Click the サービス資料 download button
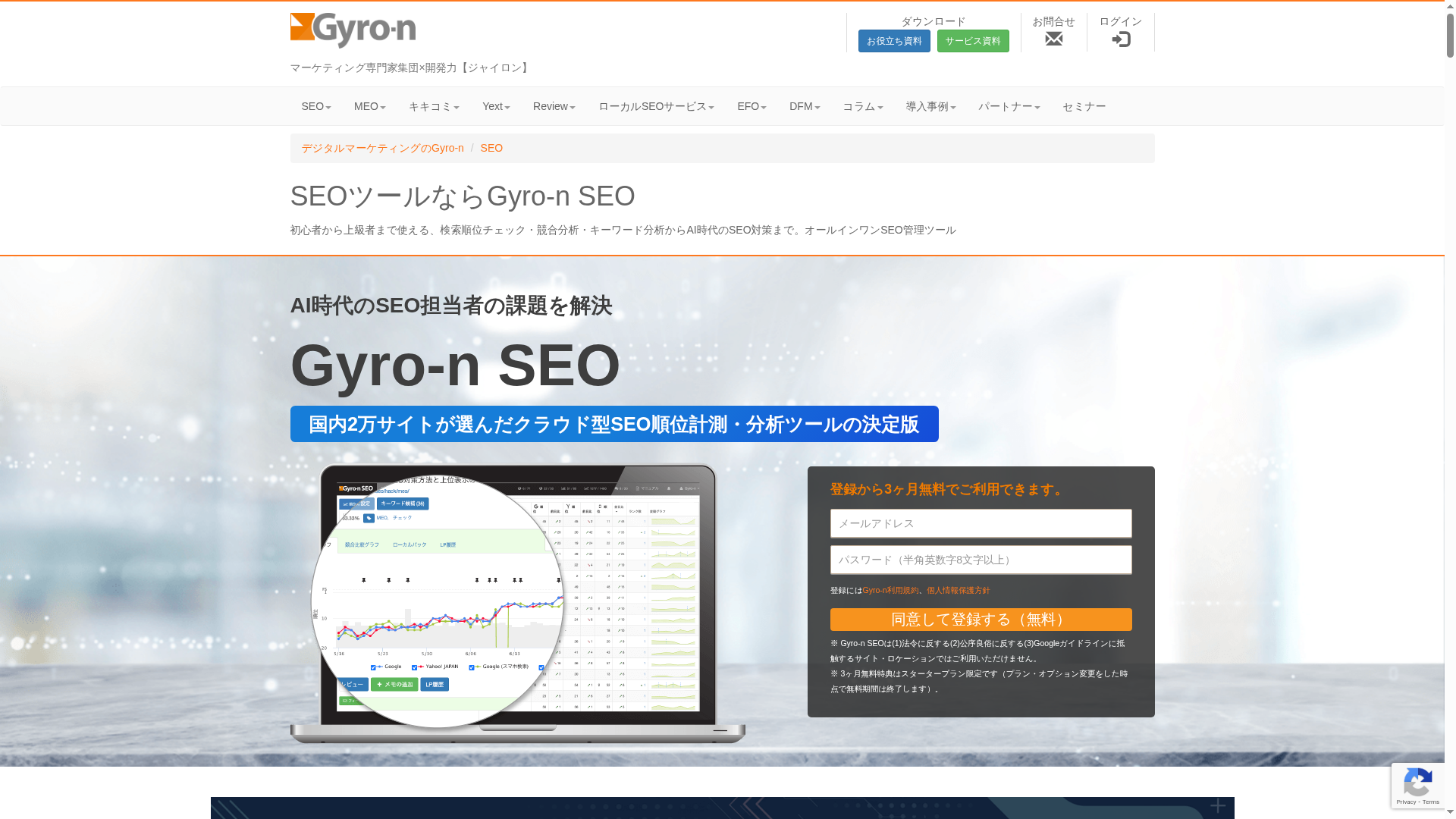 point(973,41)
